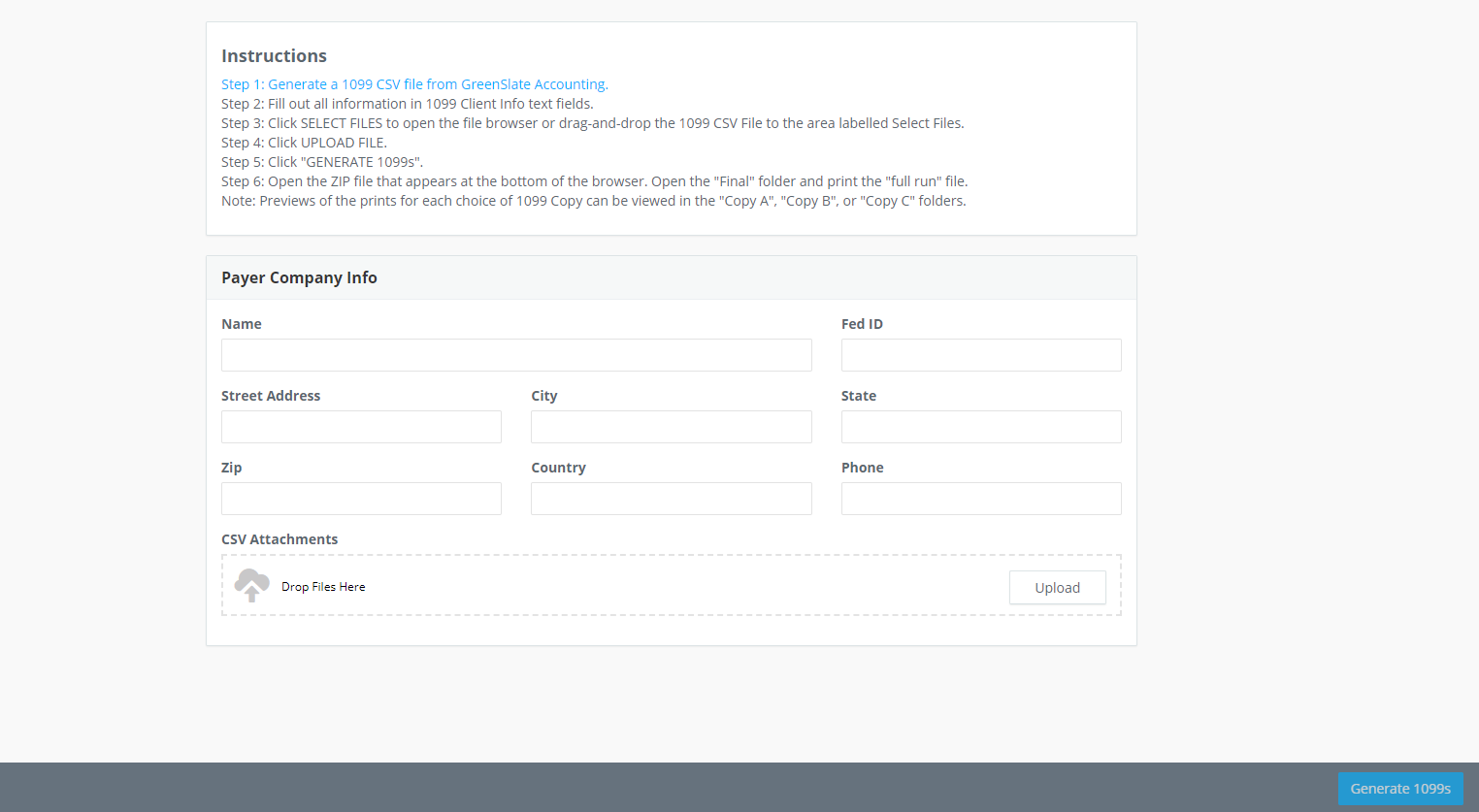Viewport: 1479px width, 812px height.
Task: Click the City label
Action: [544, 396]
